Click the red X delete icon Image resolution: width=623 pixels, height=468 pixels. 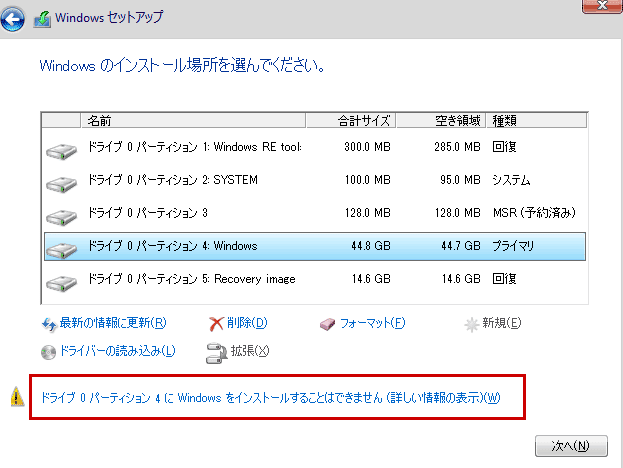215,324
